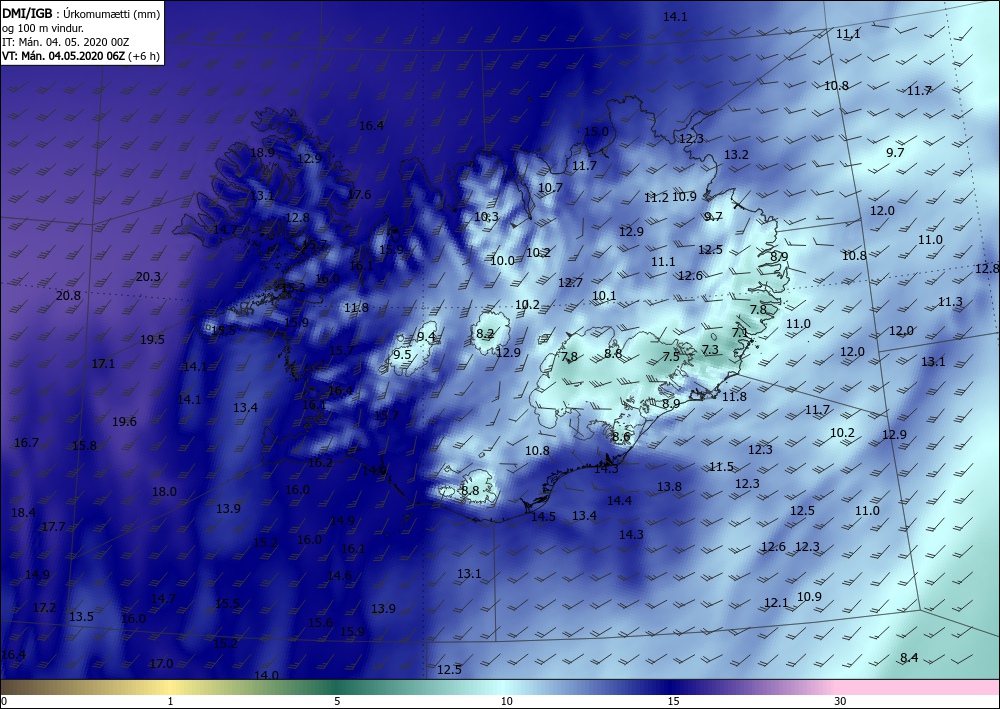This screenshot has height=709, width=1000.
Task: Click the 'DMI/IGB : Úrkomumætti (mm)' title text
Action: [x=81, y=14]
